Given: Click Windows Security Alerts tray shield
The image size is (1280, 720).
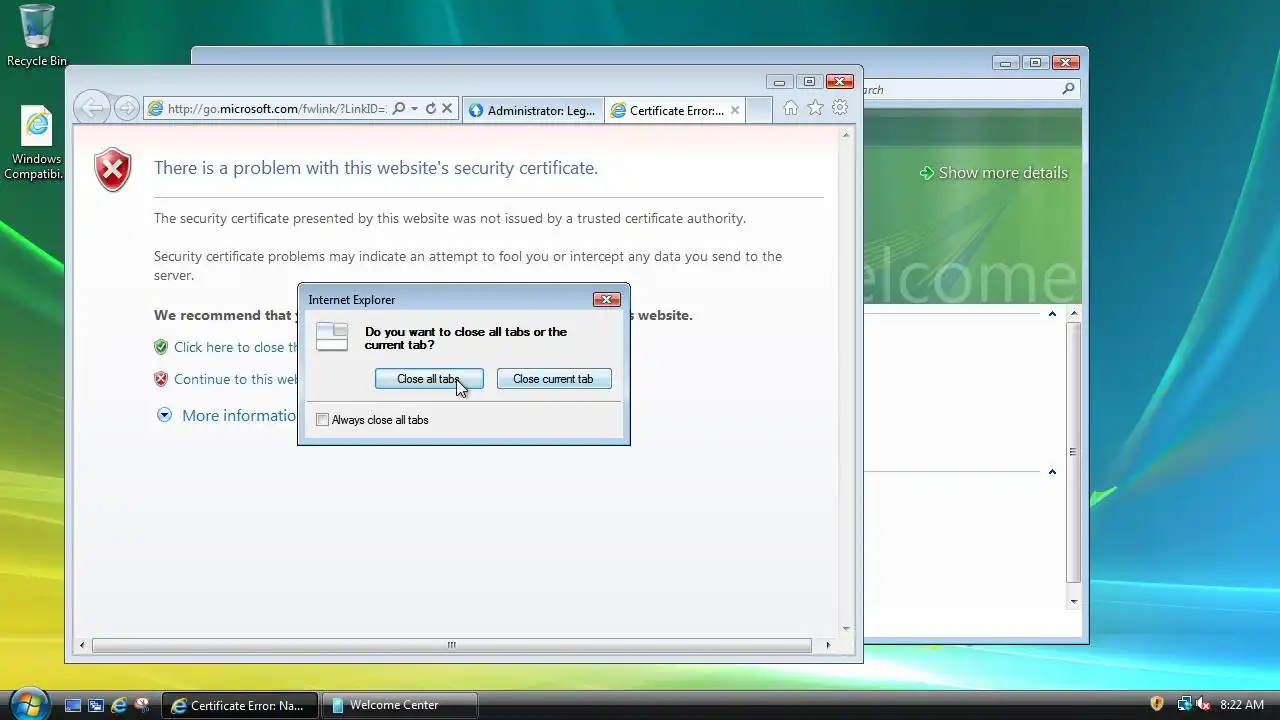Looking at the screenshot, I should 1157,704.
